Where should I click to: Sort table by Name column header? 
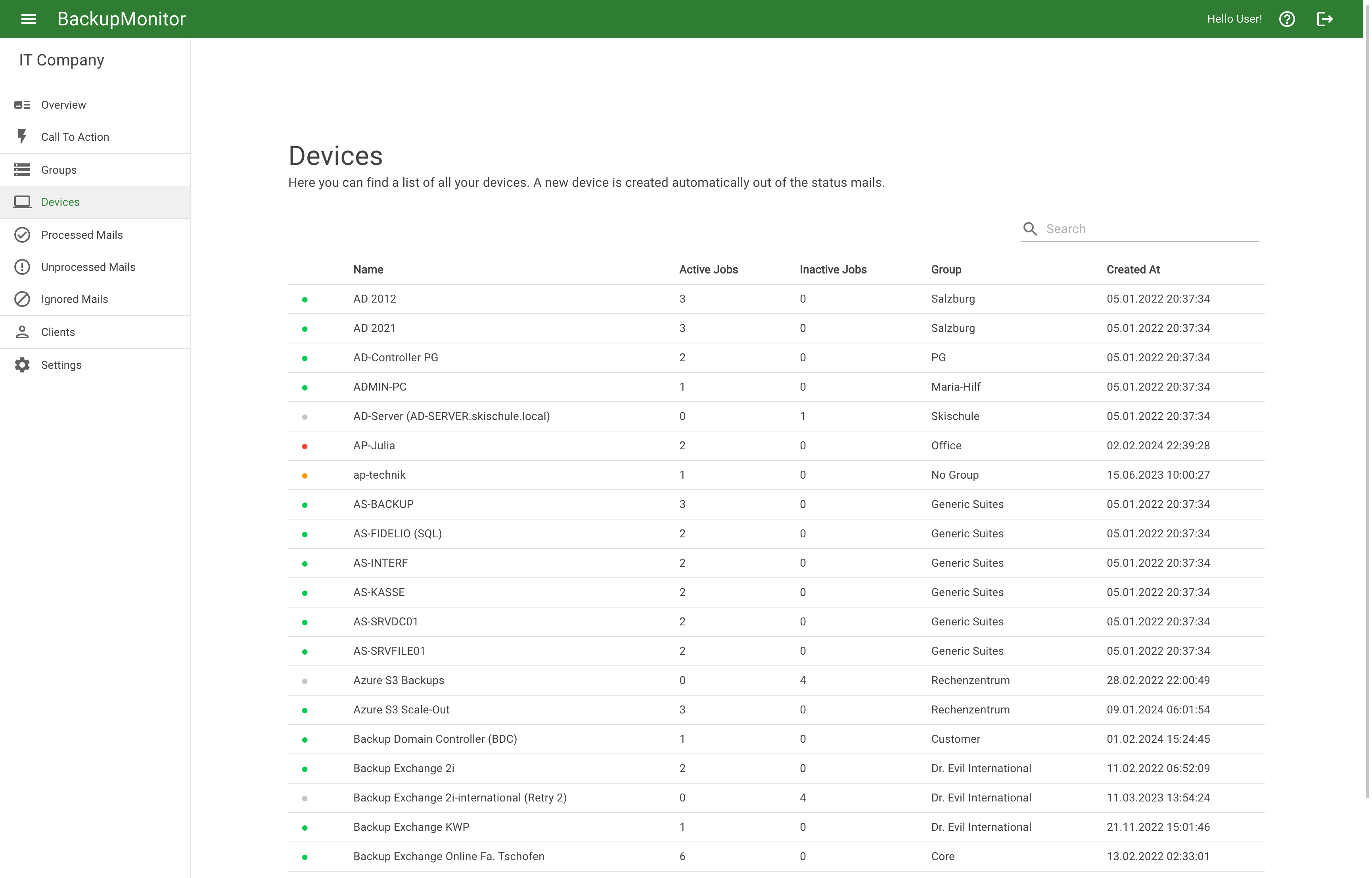tap(368, 270)
